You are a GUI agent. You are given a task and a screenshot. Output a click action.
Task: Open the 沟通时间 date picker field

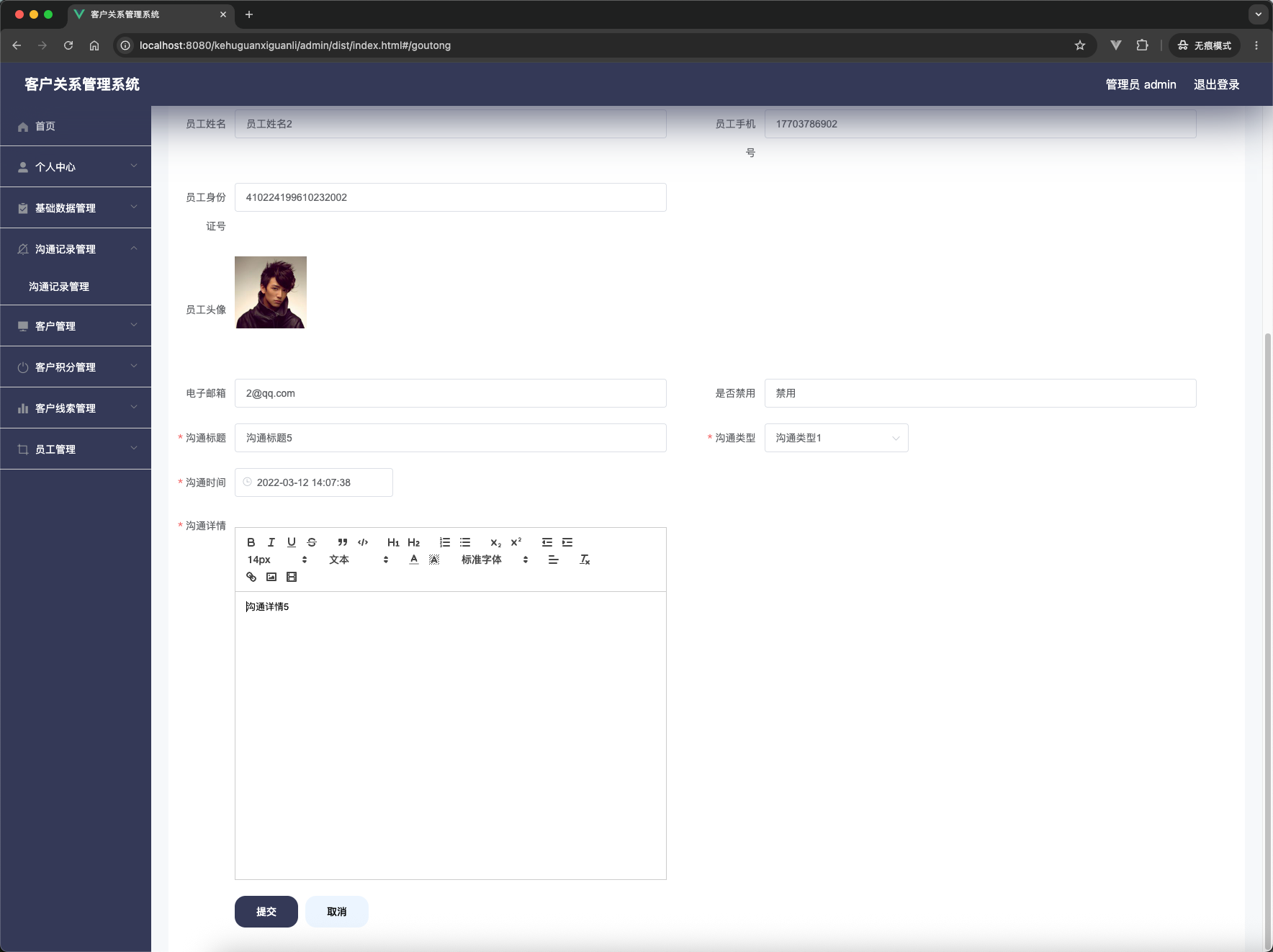pyautogui.click(x=313, y=482)
